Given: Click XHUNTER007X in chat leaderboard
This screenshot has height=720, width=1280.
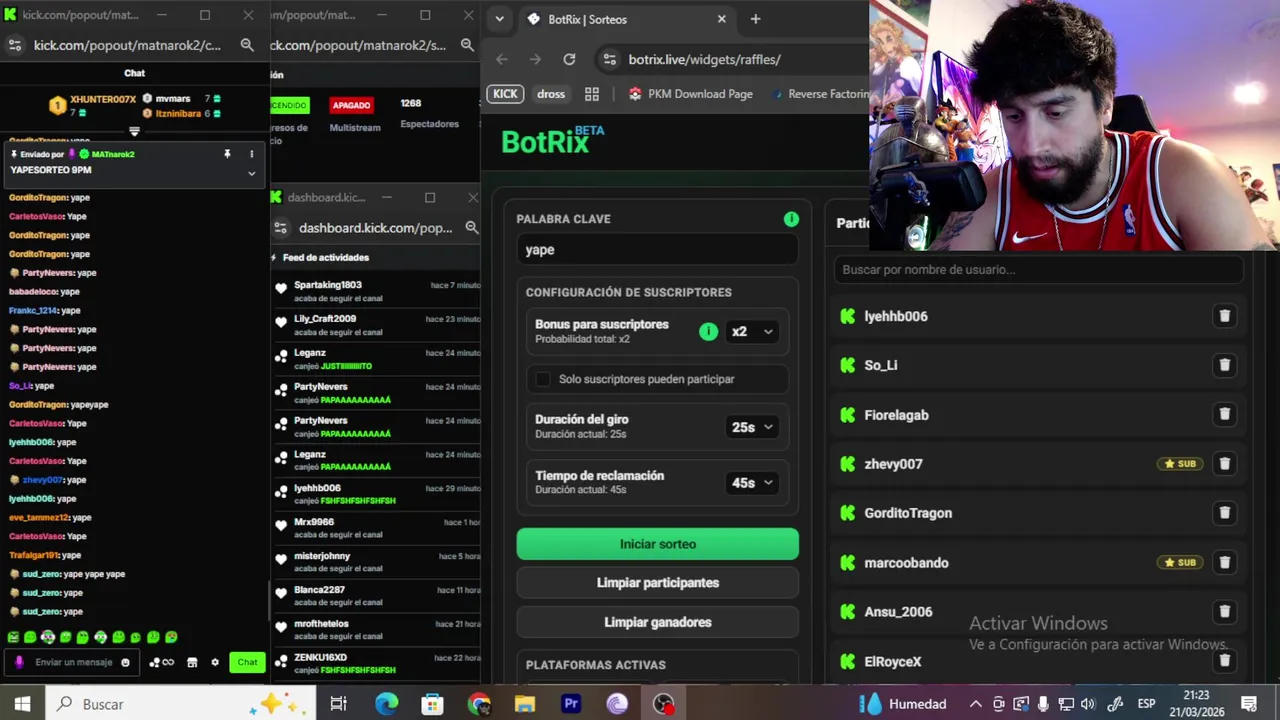Looking at the screenshot, I should (x=103, y=99).
